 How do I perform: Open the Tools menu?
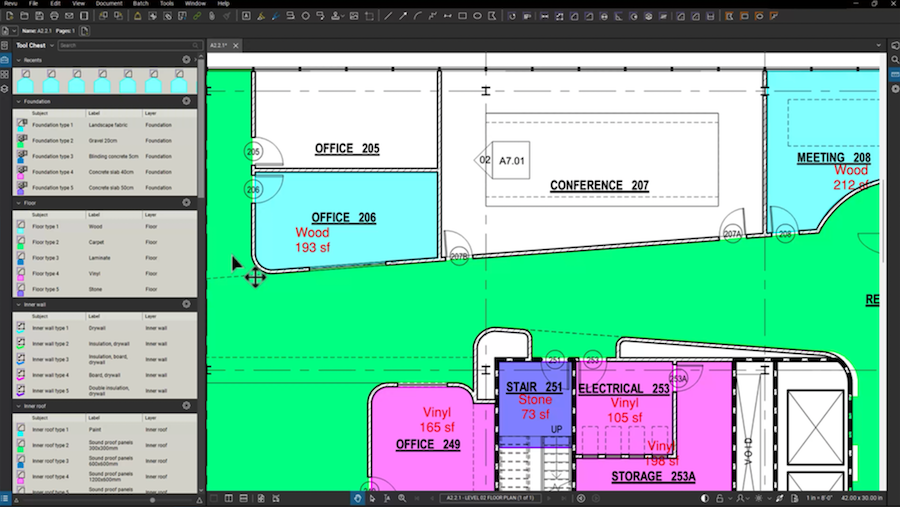coord(167,3)
